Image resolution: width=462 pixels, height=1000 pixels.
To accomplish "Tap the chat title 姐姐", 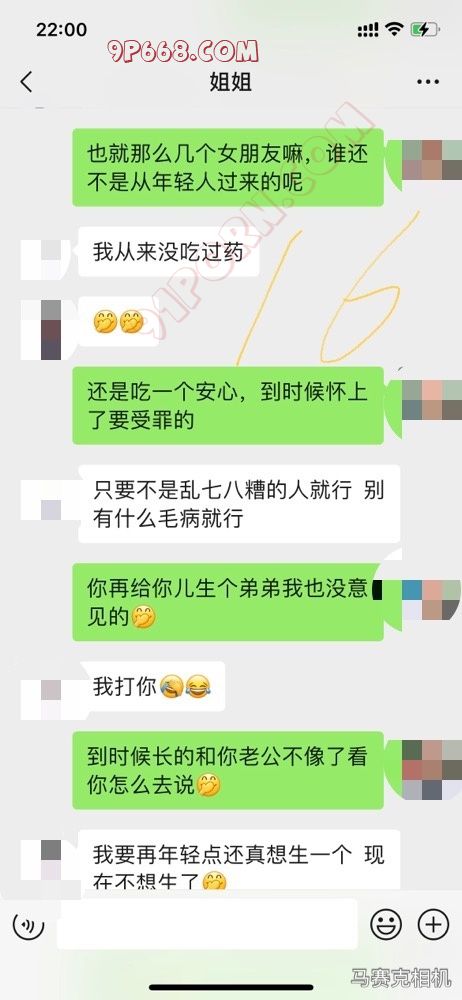I will 230,82.
